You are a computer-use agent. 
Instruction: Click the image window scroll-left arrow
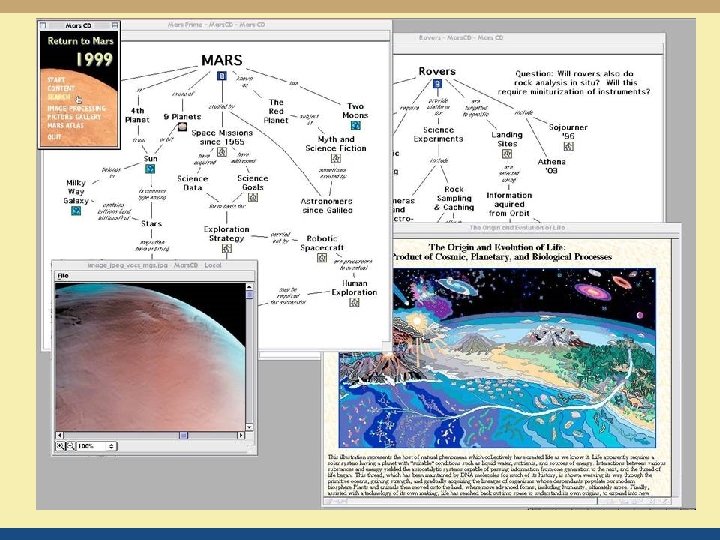click(x=59, y=435)
